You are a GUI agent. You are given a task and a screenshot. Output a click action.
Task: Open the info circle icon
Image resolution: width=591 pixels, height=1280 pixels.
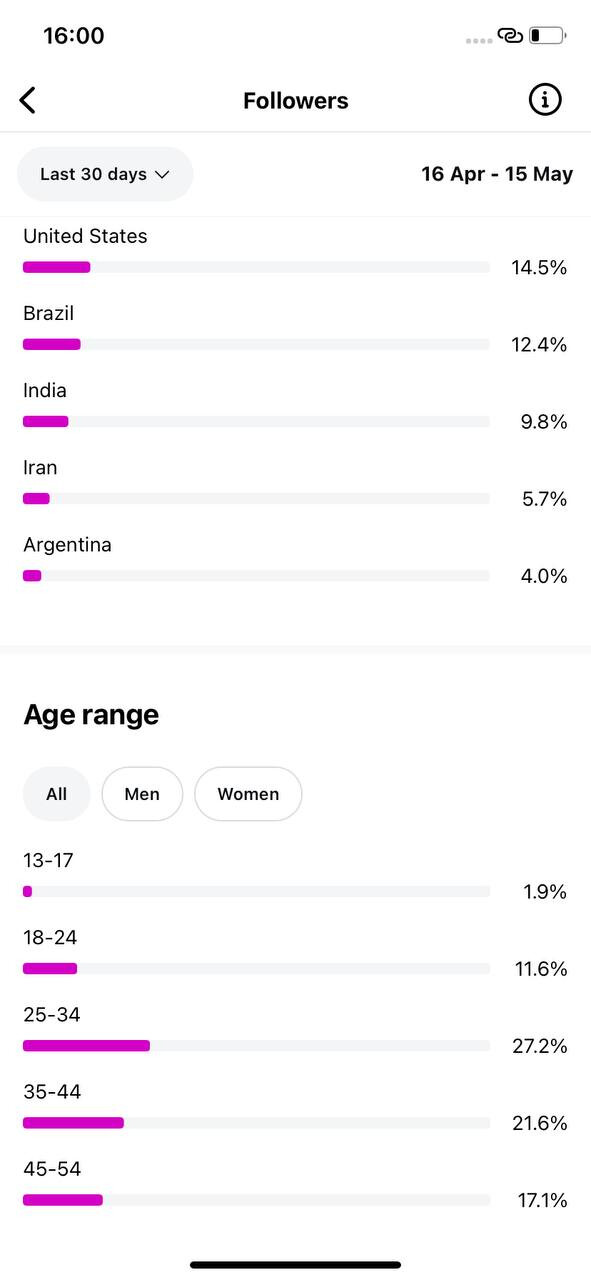[545, 99]
